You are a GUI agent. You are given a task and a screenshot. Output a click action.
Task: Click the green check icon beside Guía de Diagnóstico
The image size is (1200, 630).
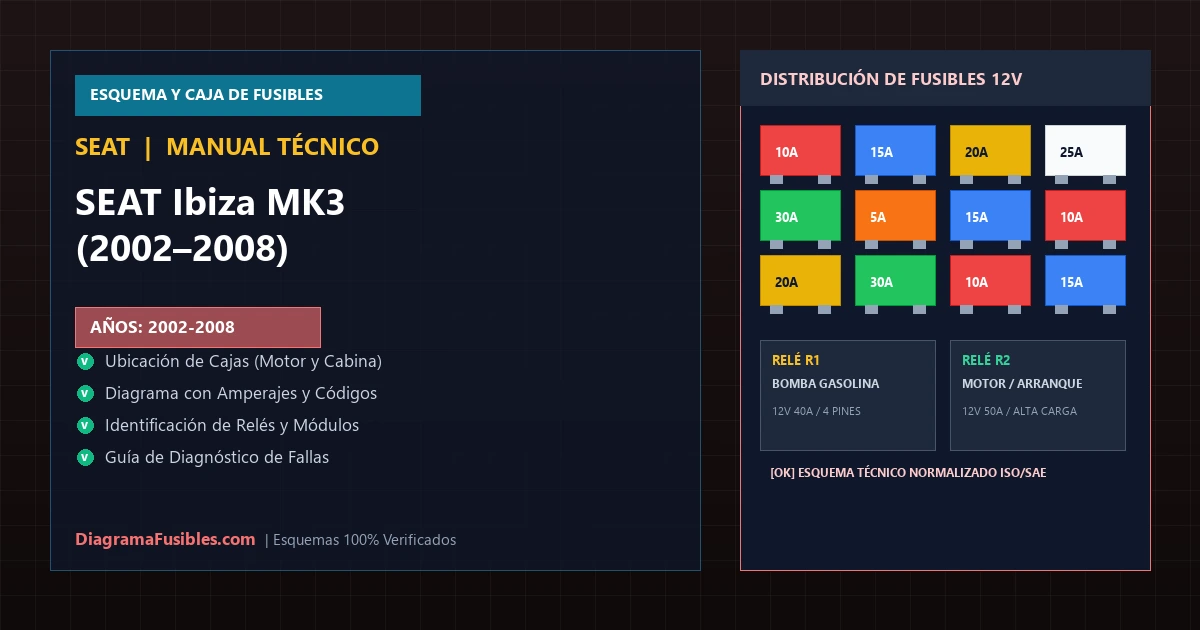point(84,457)
